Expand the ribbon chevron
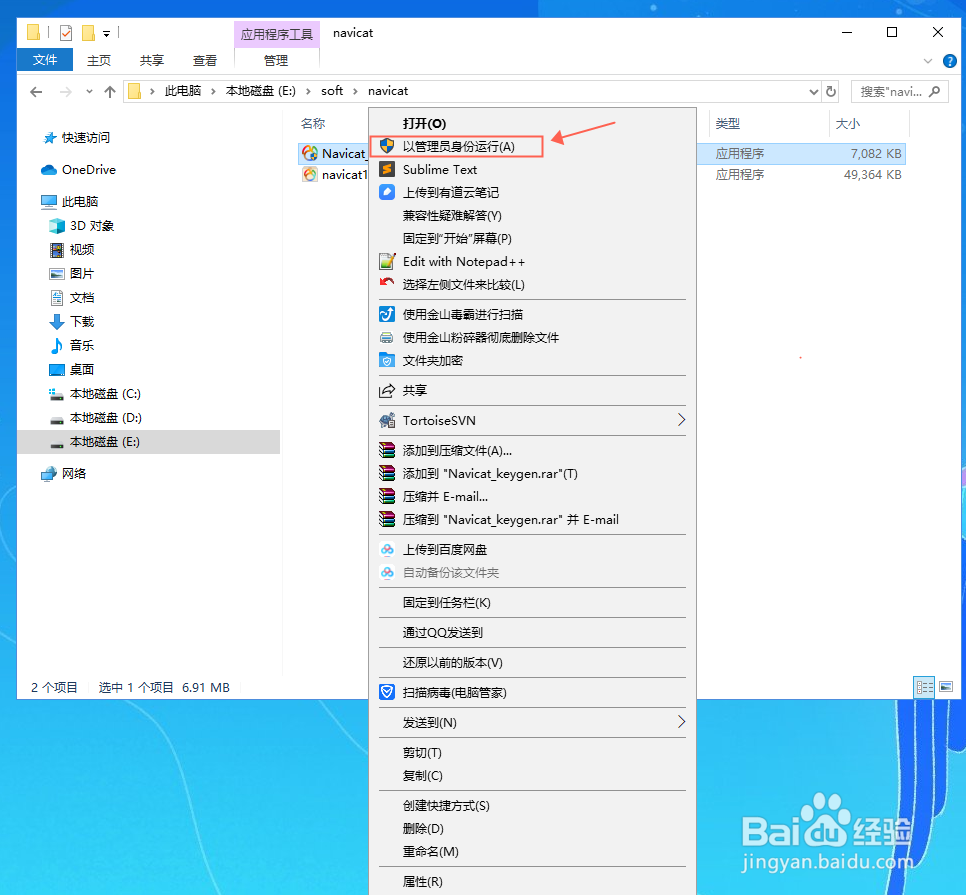Image resolution: width=966 pixels, height=895 pixels. [x=928, y=61]
